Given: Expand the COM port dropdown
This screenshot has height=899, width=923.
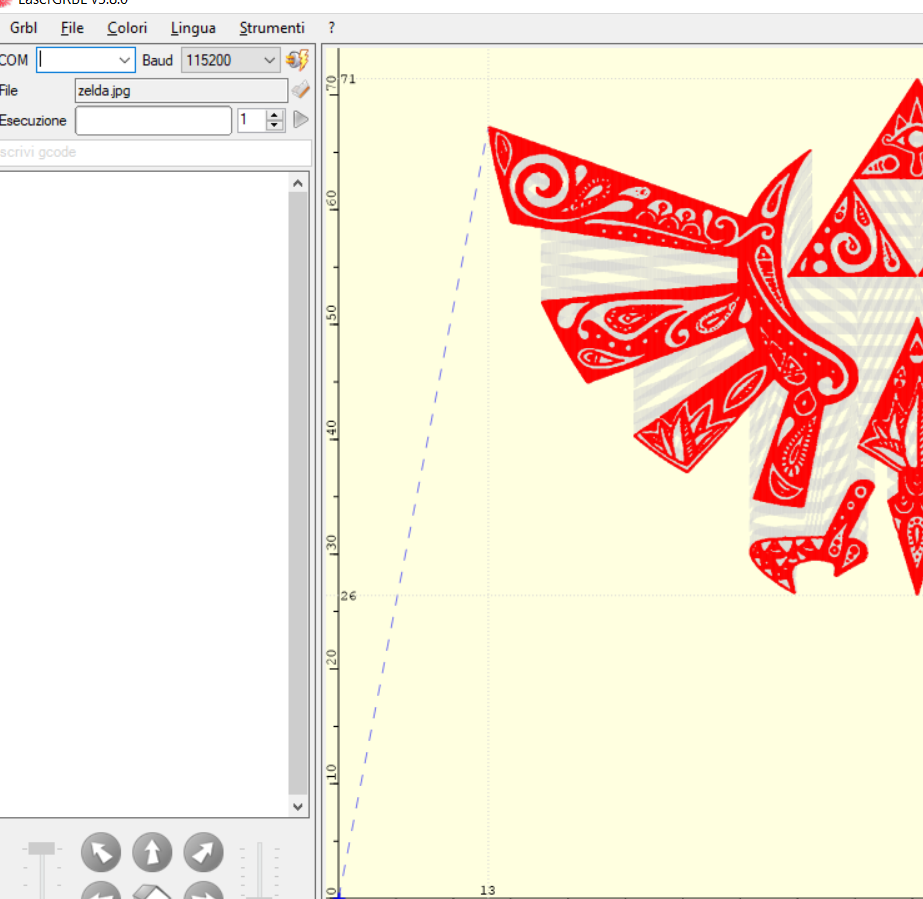Looking at the screenshot, I should tap(124, 60).
